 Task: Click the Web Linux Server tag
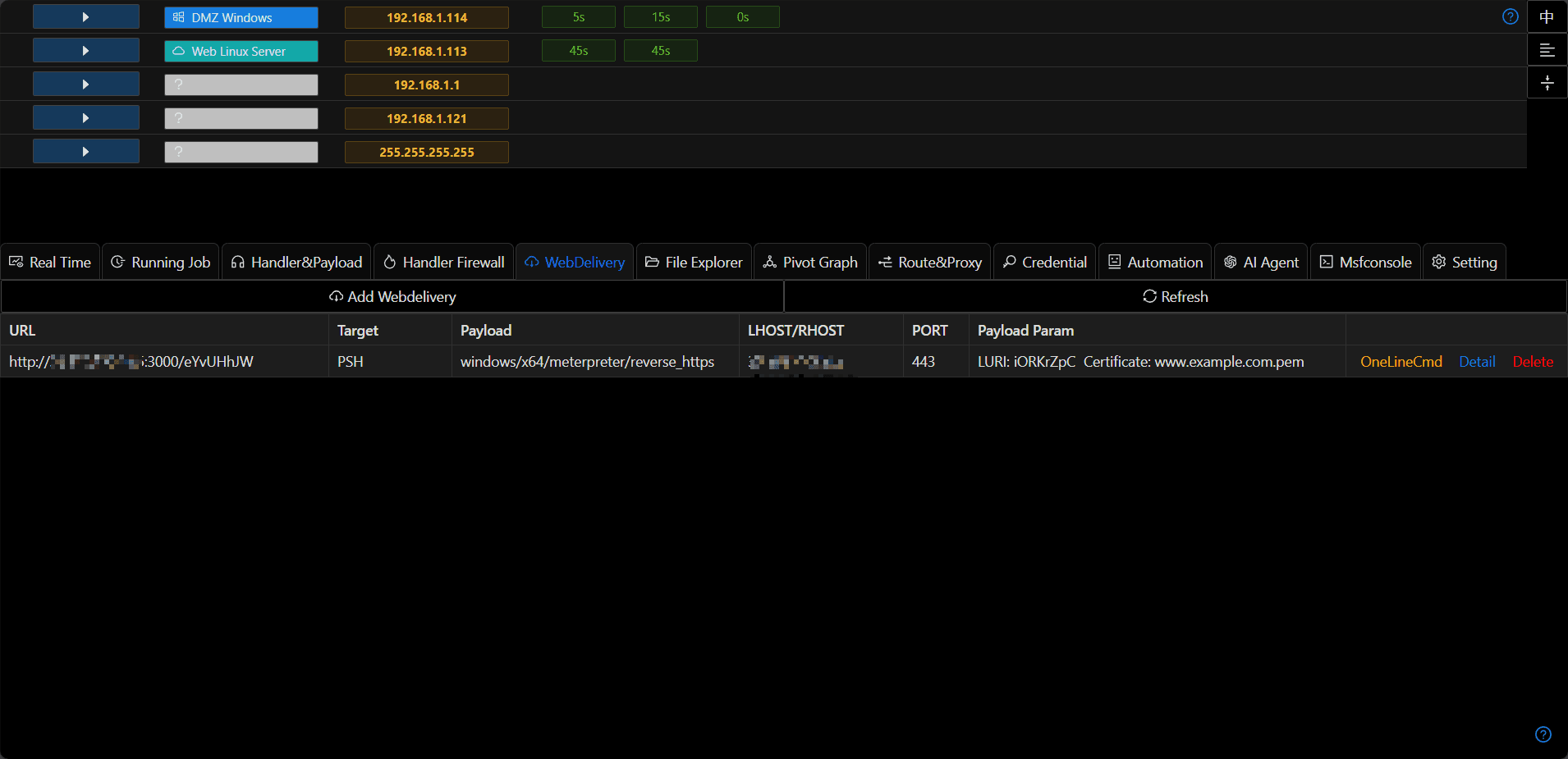click(x=241, y=51)
